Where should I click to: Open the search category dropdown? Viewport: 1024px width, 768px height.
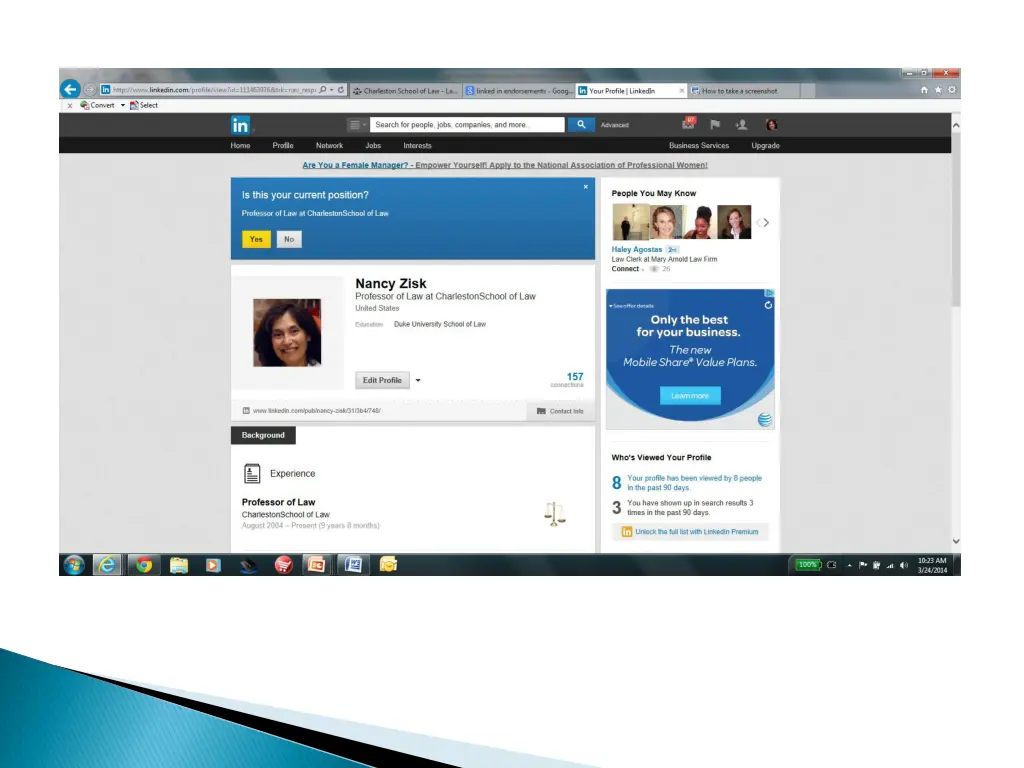(x=356, y=125)
